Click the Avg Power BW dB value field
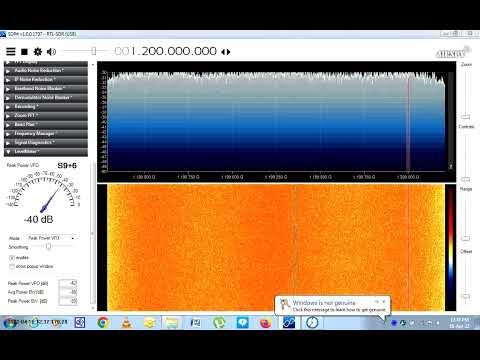The image size is (480, 360). (x=68, y=292)
